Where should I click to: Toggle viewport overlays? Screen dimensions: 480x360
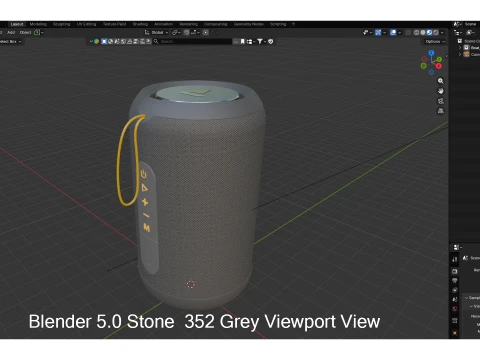[393, 32]
